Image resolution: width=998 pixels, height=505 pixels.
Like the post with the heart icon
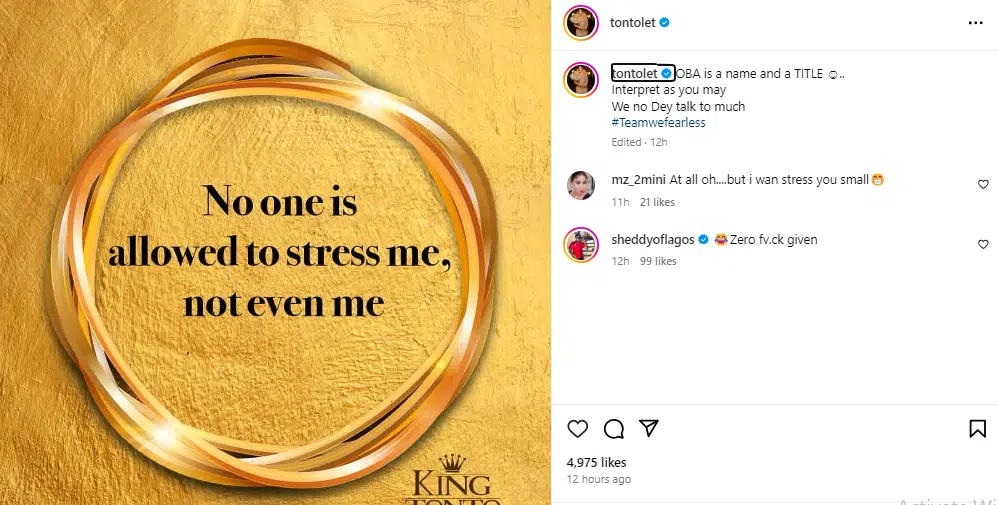point(578,429)
